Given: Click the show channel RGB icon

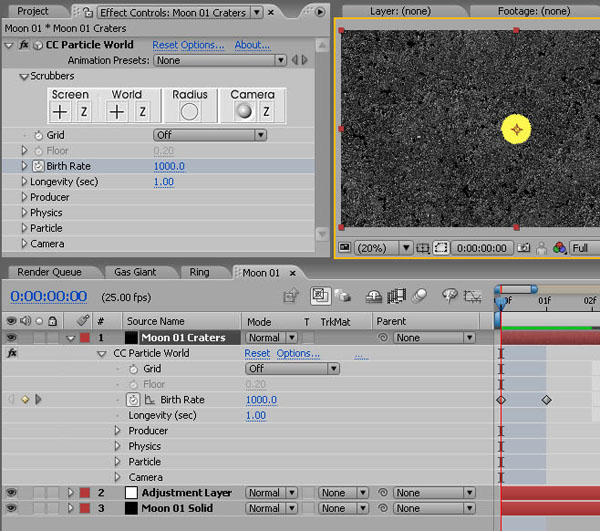Looking at the screenshot, I should click(x=559, y=248).
